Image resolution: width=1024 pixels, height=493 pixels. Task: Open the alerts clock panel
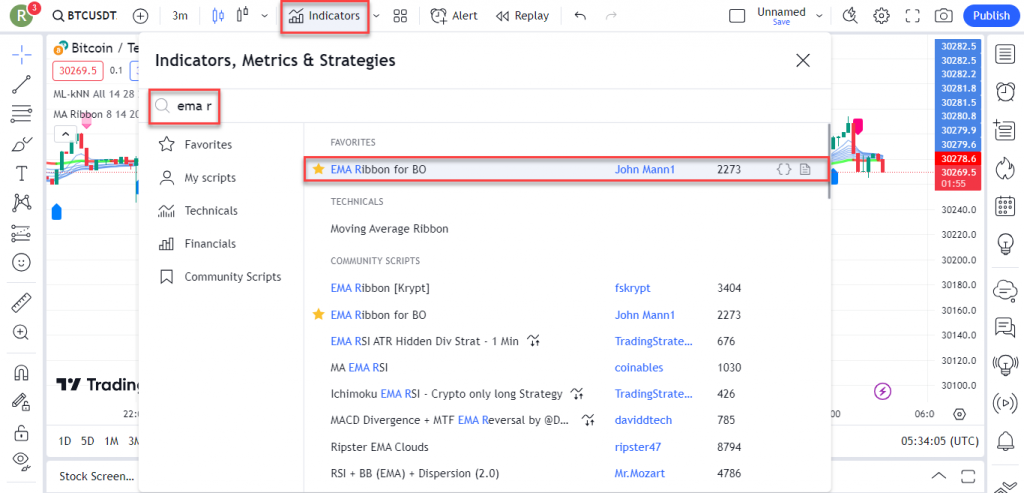pos(1004,92)
